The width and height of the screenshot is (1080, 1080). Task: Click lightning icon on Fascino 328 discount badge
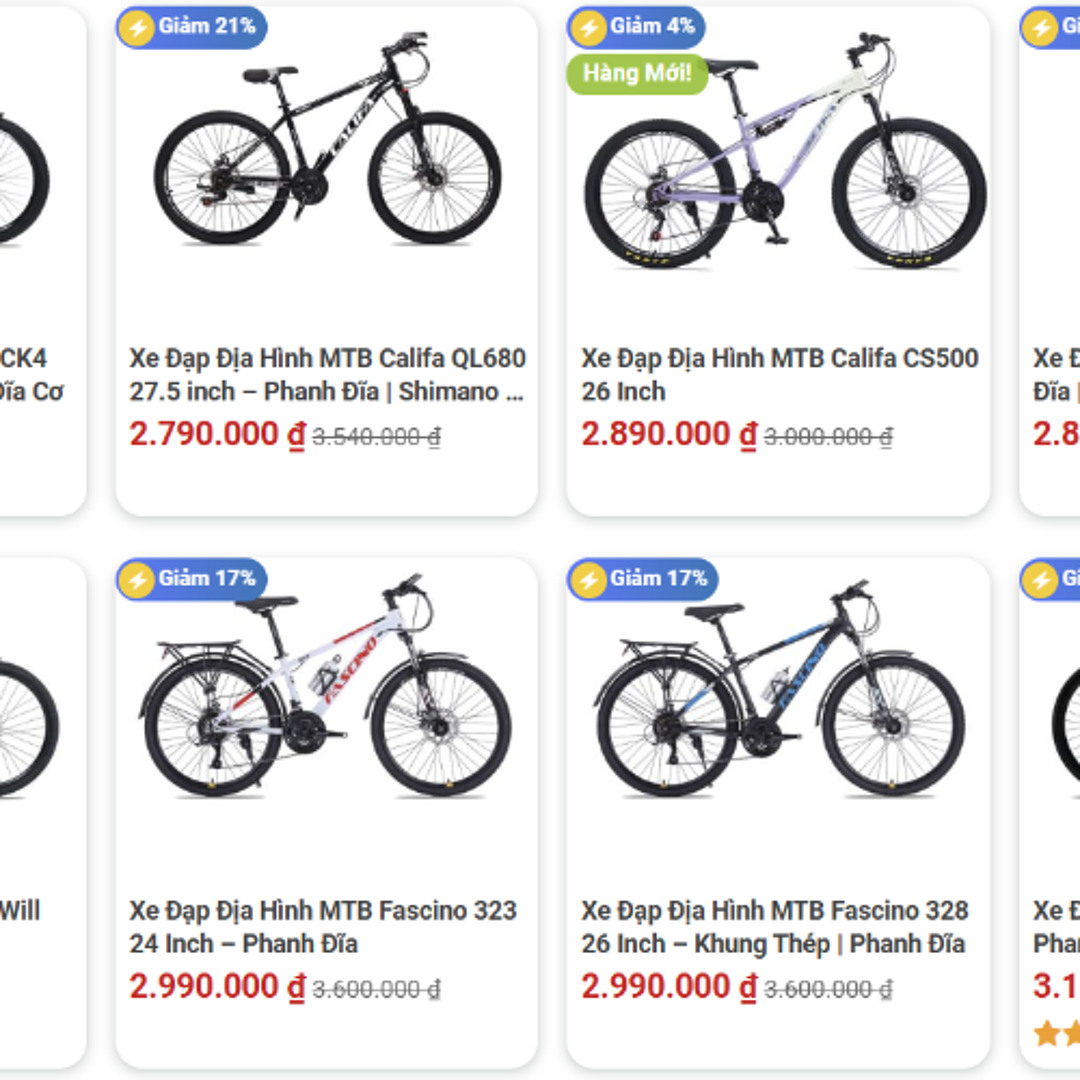587,579
